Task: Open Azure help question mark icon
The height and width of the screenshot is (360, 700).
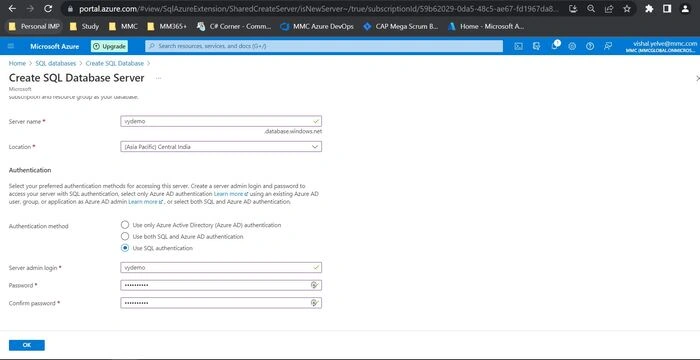Action: (590, 46)
